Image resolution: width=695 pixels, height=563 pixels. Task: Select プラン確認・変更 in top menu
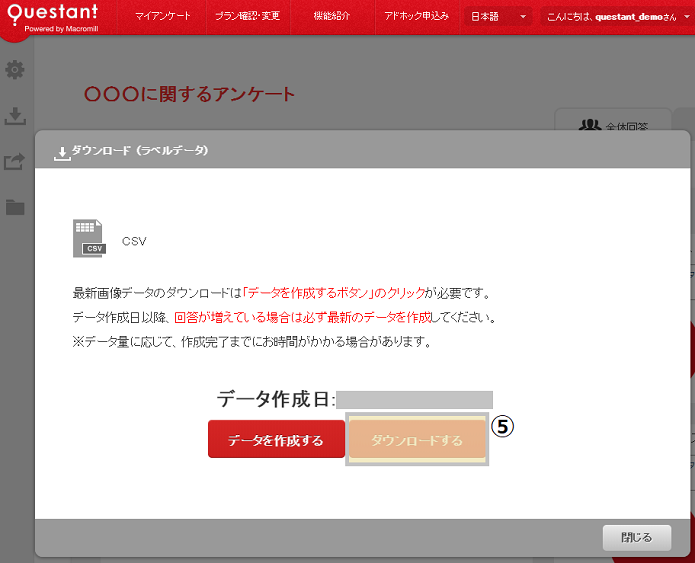247,17
